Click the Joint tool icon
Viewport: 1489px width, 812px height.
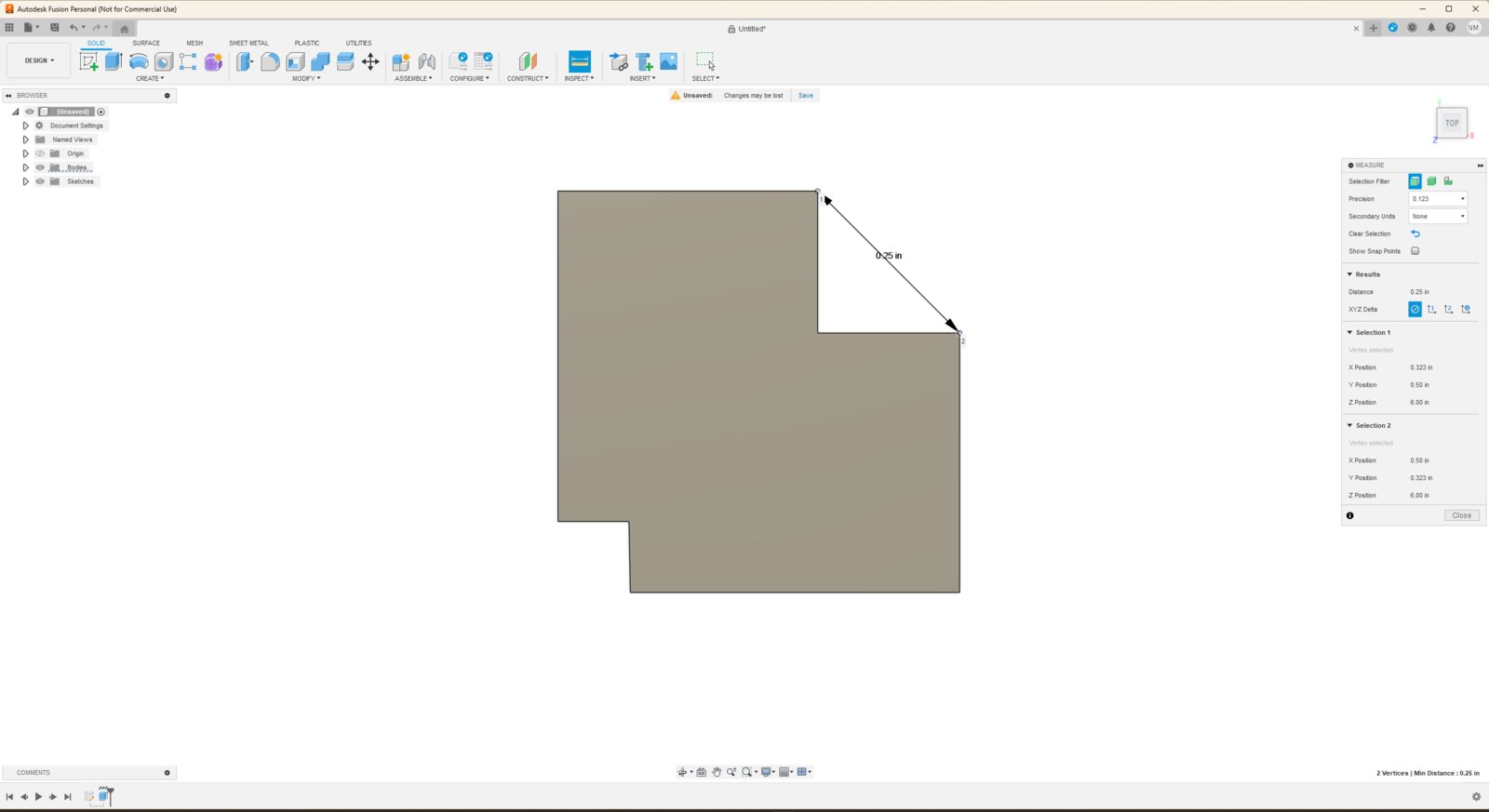click(426, 61)
